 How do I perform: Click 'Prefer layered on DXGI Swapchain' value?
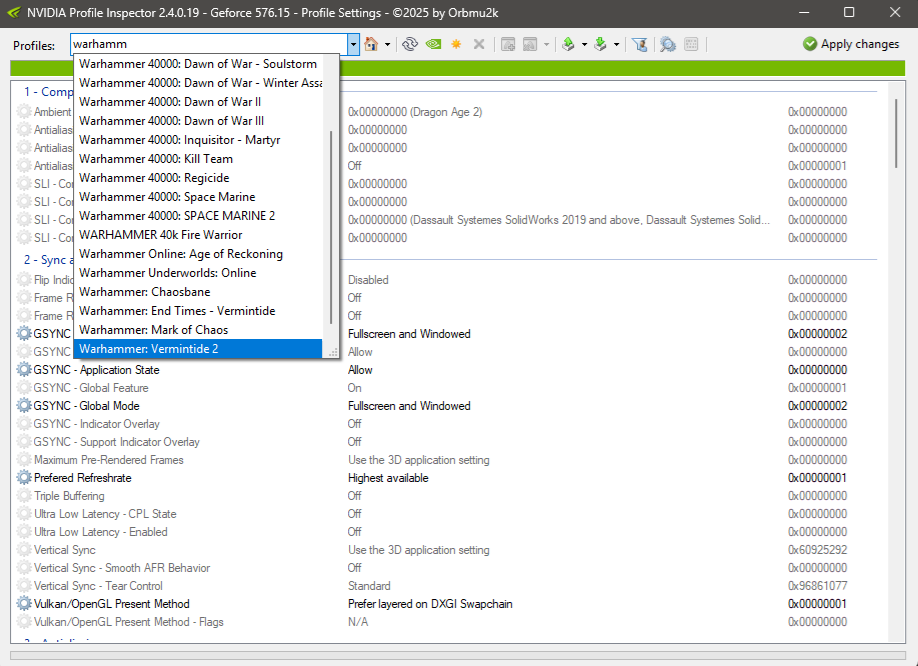pyautogui.click(x=430, y=604)
